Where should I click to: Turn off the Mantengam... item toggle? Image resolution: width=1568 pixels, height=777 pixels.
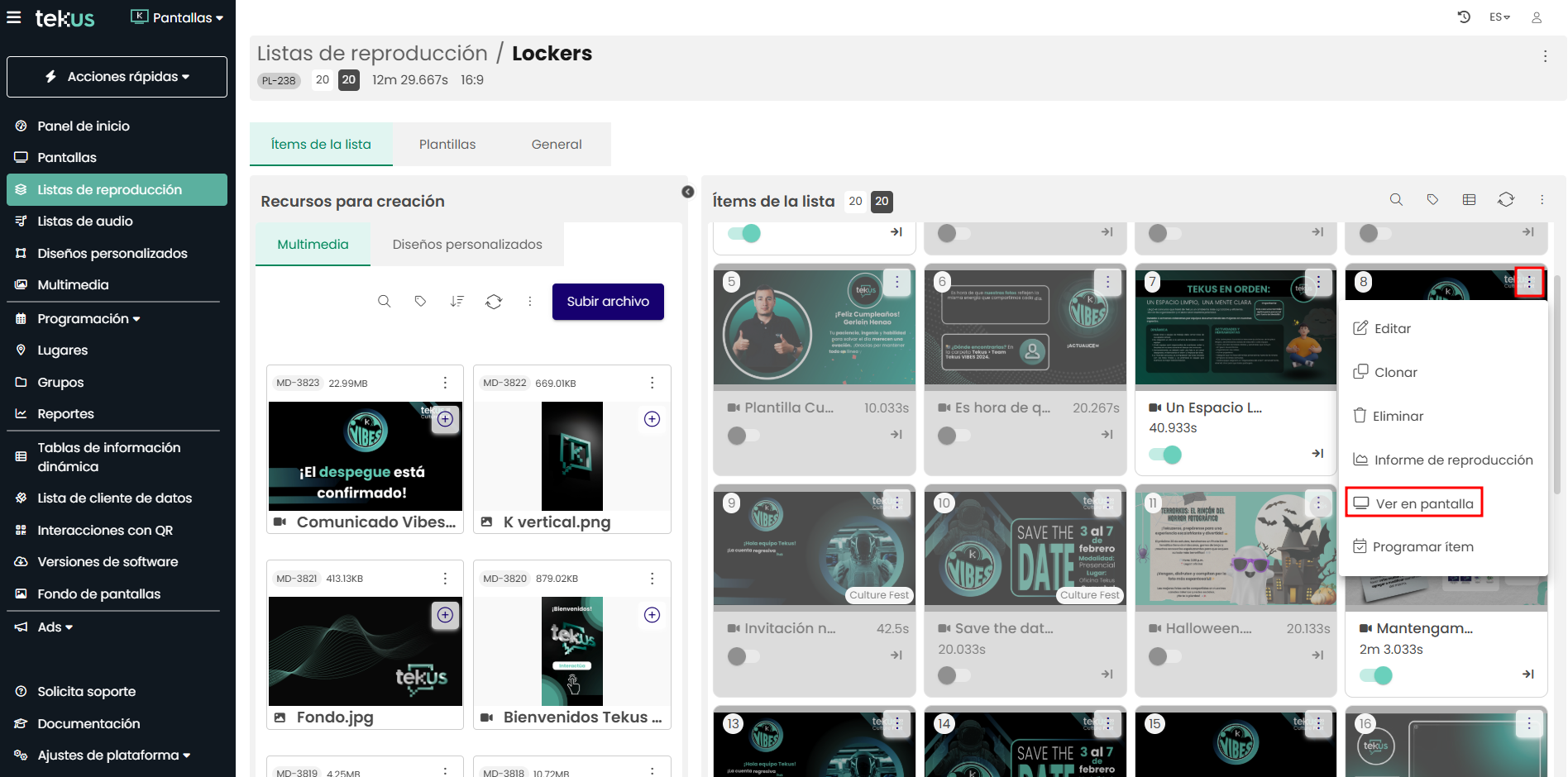point(1375,675)
